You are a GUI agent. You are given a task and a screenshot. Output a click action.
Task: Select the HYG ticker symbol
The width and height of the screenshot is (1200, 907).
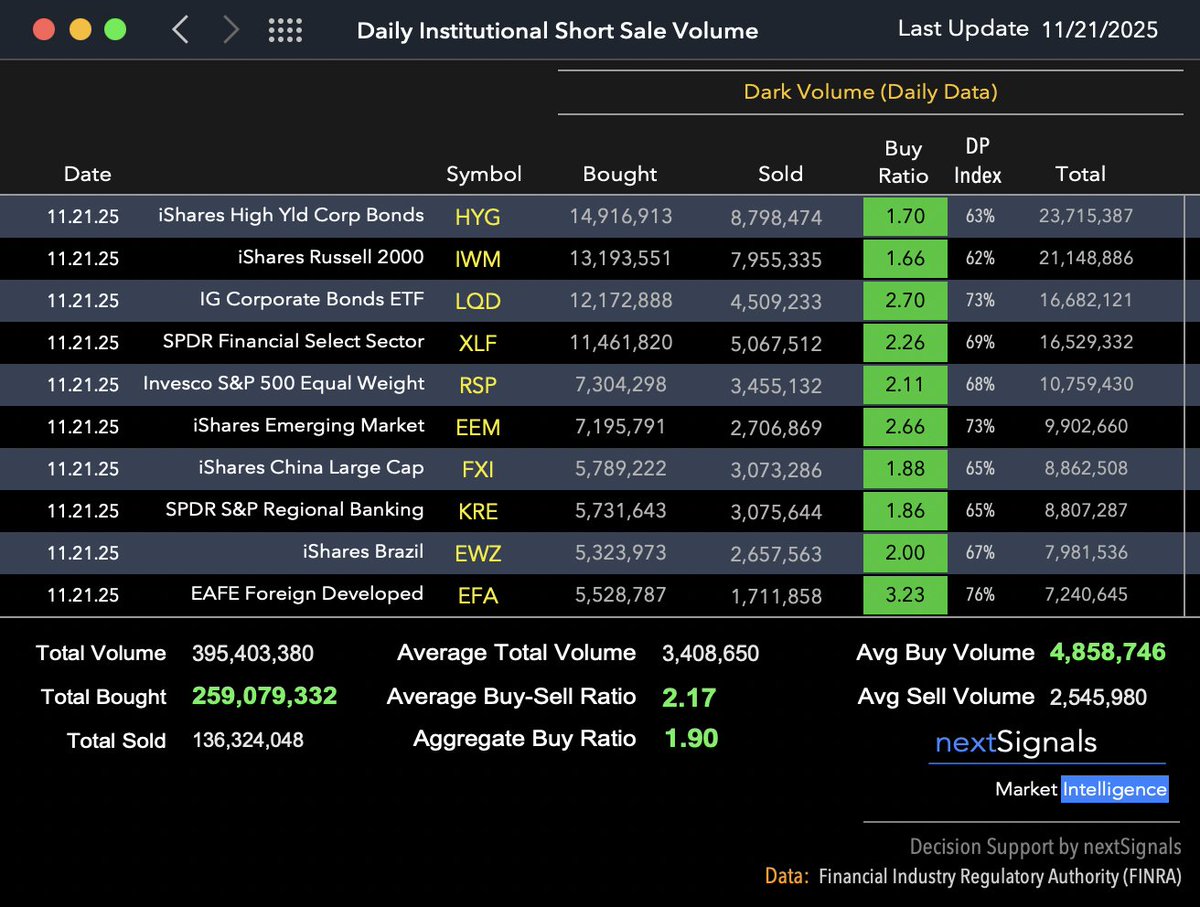pyautogui.click(x=478, y=216)
